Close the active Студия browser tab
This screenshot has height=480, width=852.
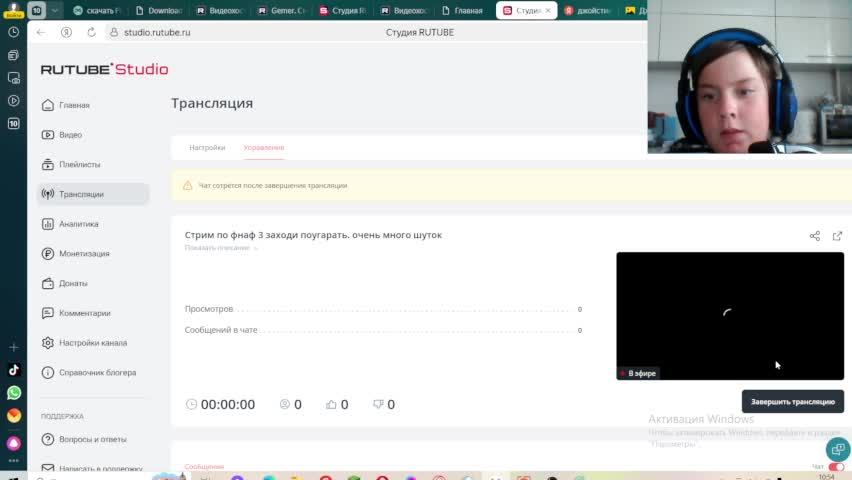(x=548, y=10)
